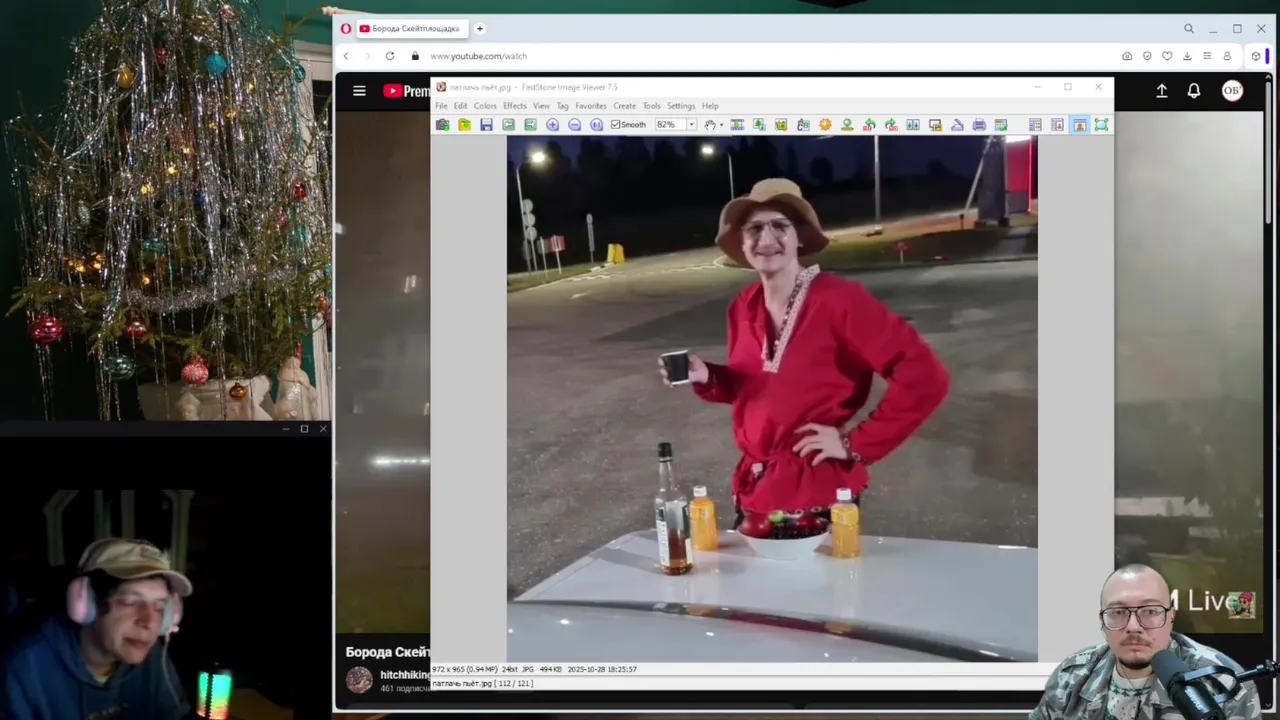Click the YouTube Premium logo

point(406,91)
